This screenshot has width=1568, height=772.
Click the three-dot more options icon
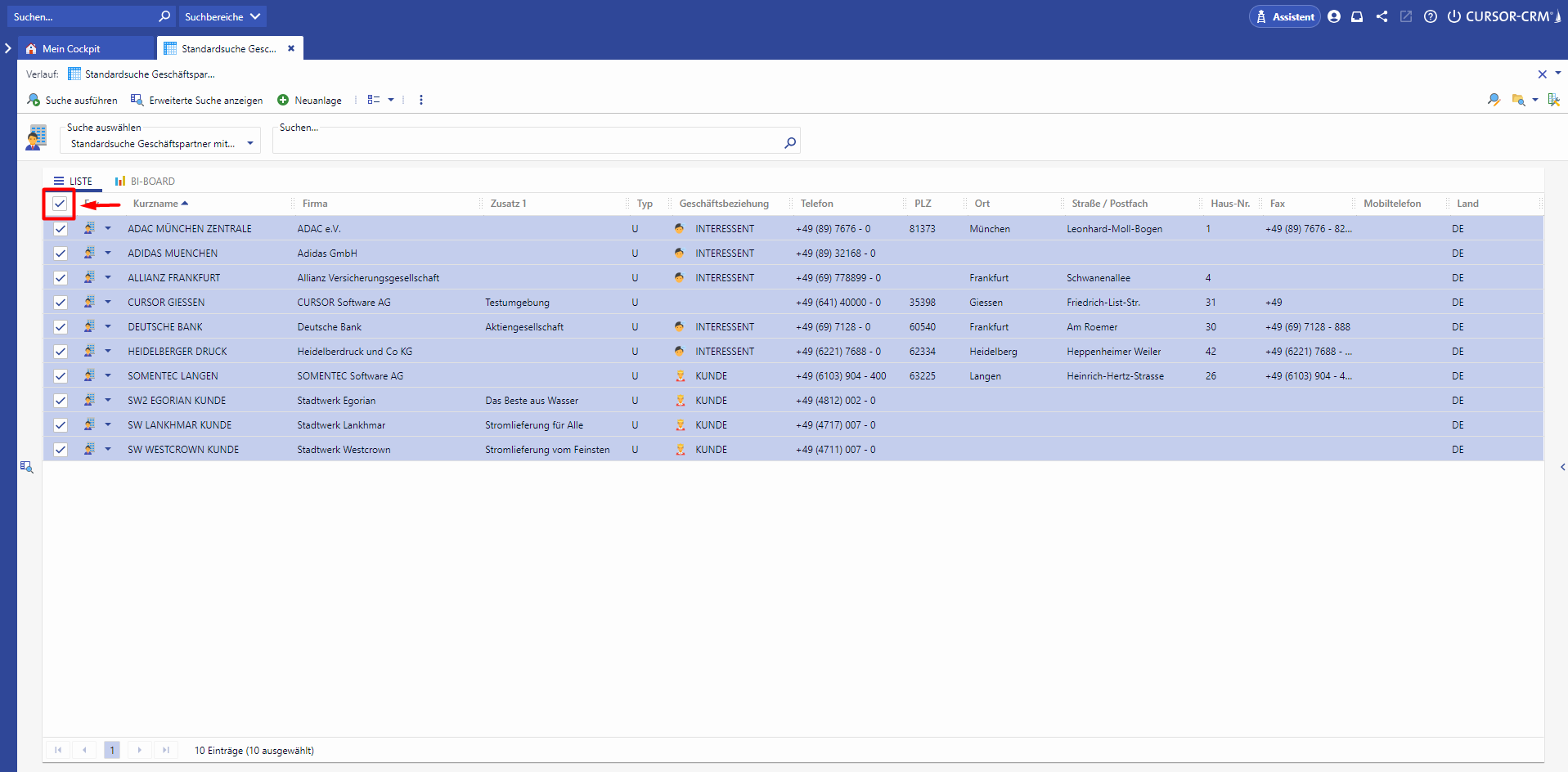tap(421, 100)
